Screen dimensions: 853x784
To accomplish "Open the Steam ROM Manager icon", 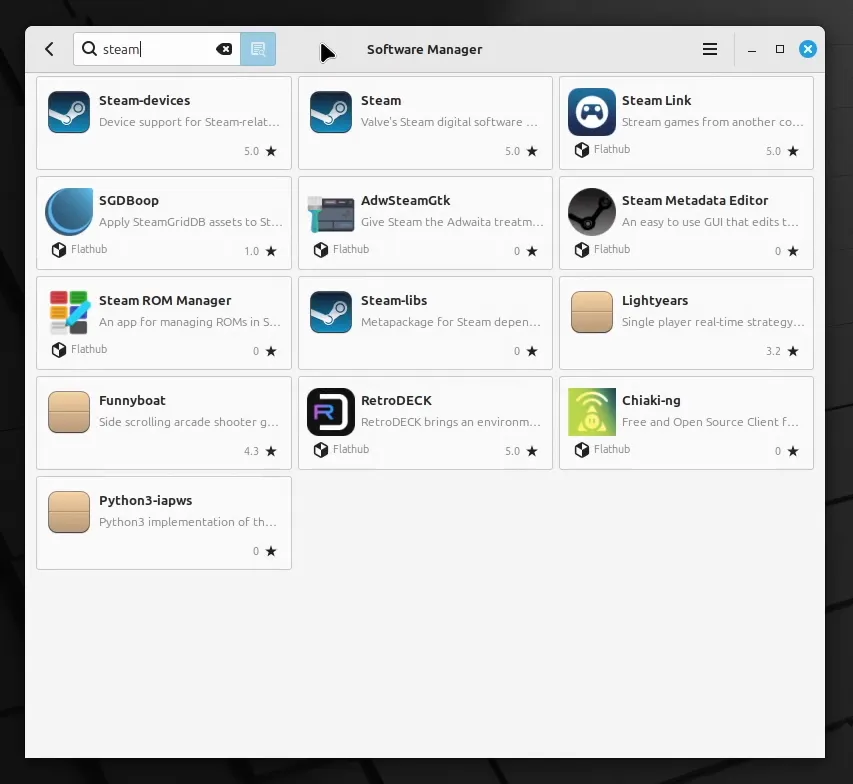I will tap(69, 312).
